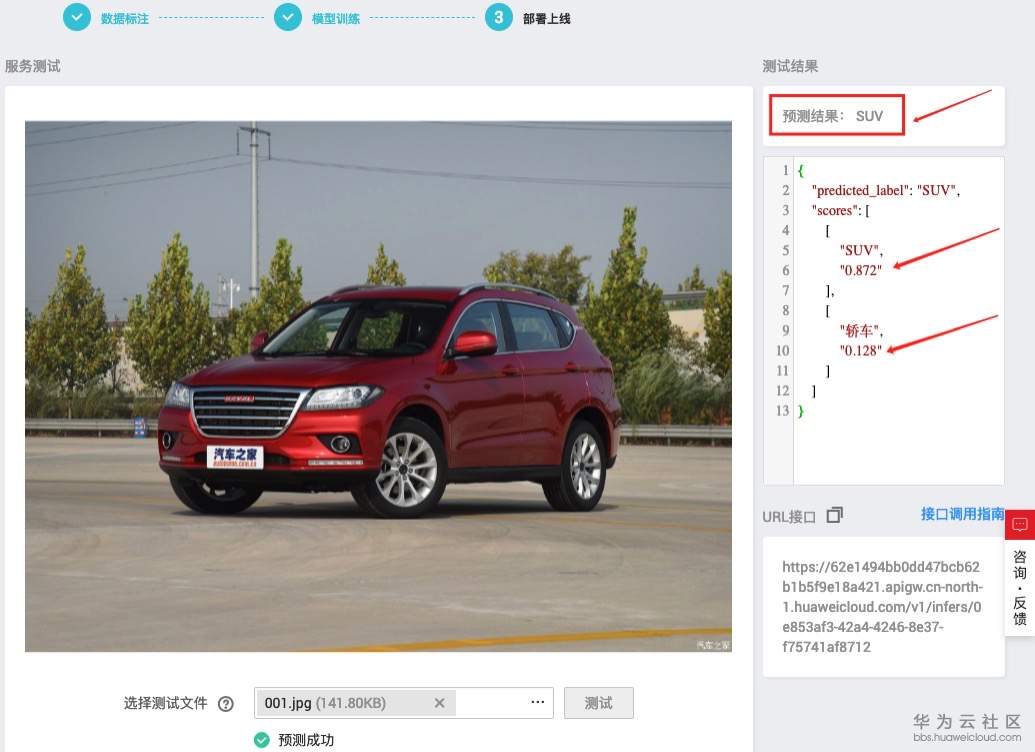Open the 模型训练 step
Viewport: 1035px width, 752px height.
tap(335, 18)
